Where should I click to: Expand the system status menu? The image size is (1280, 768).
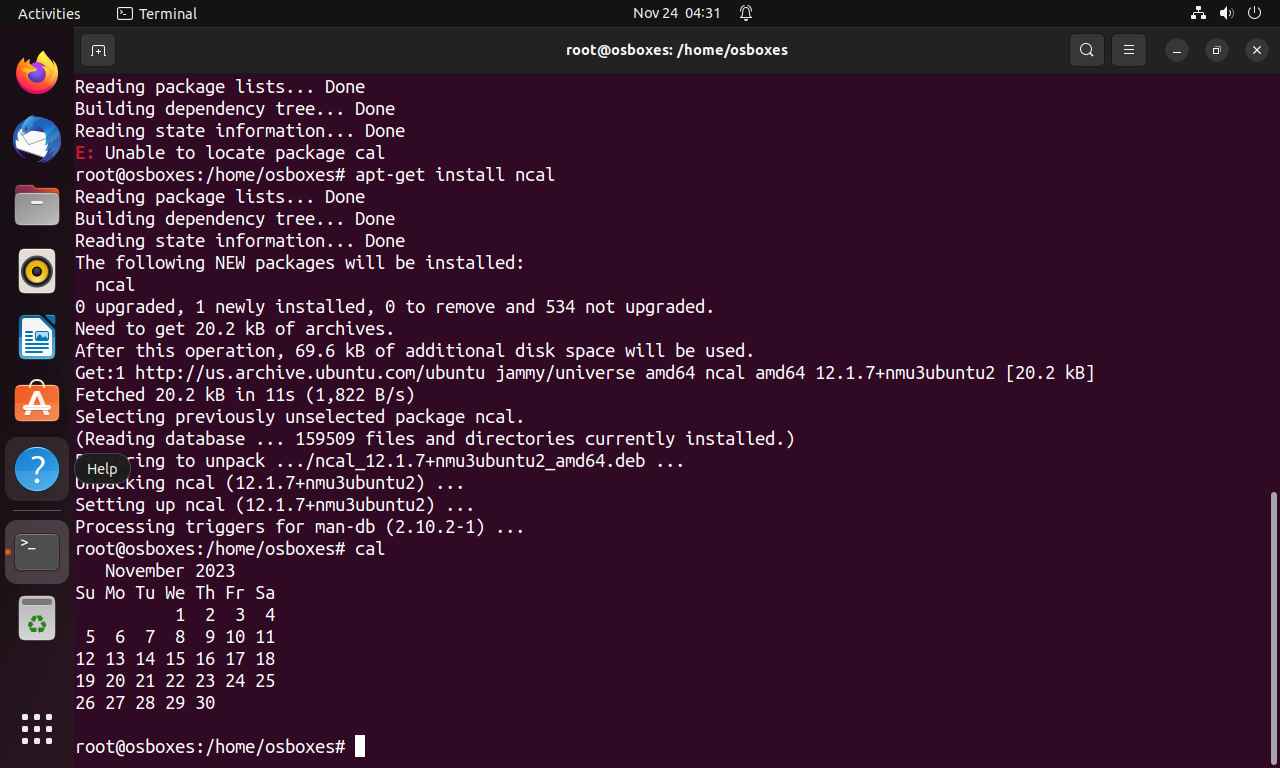(1226, 13)
